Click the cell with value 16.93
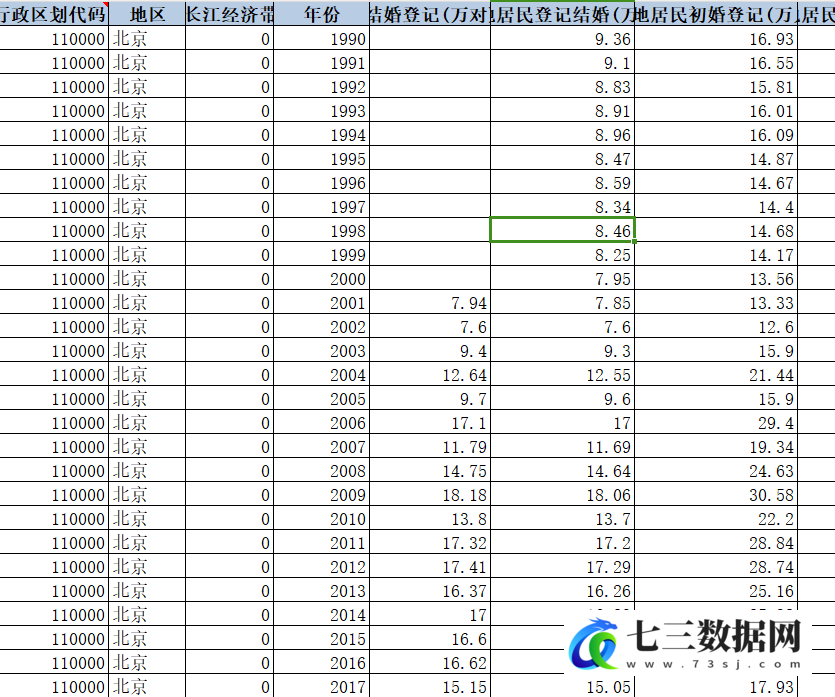835x697 pixels. coord(716,38)
